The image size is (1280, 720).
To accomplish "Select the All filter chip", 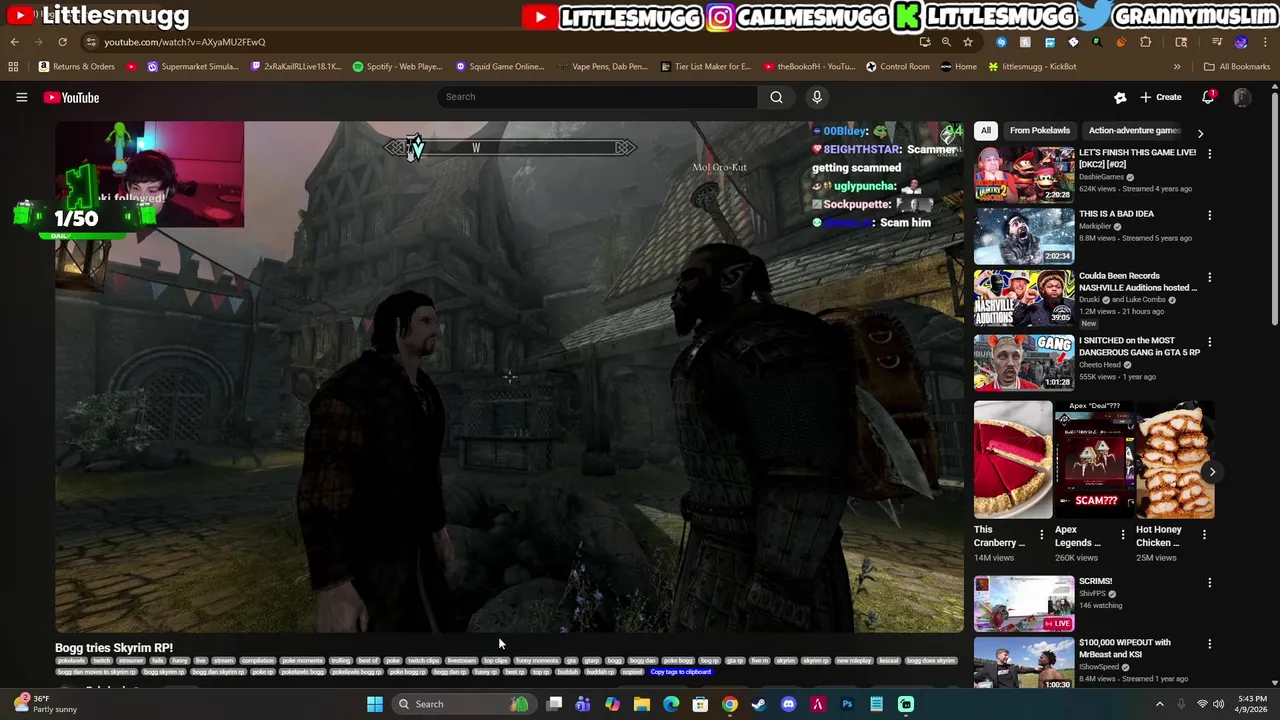I will click(x=985, y=130).
